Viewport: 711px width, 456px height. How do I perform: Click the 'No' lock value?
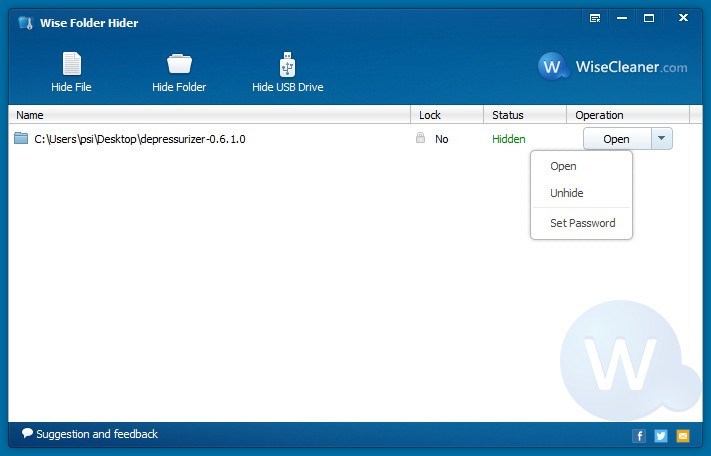[442, 139]
